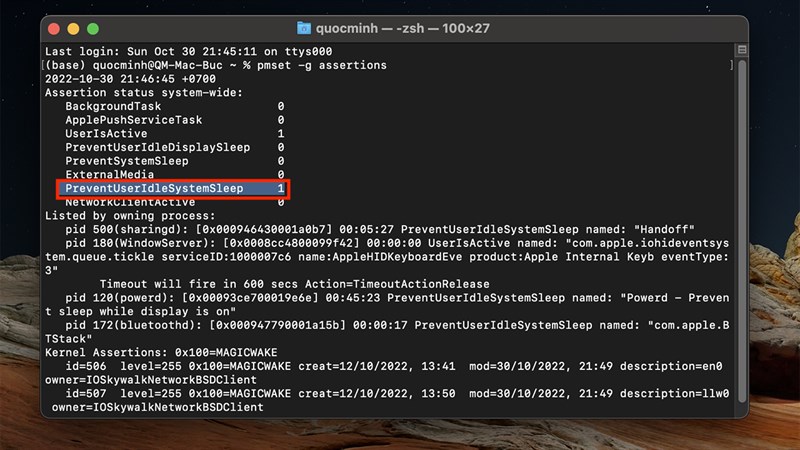
Task: Click the 'ApplePushServiceTask' row
Action: click(174, 120)
